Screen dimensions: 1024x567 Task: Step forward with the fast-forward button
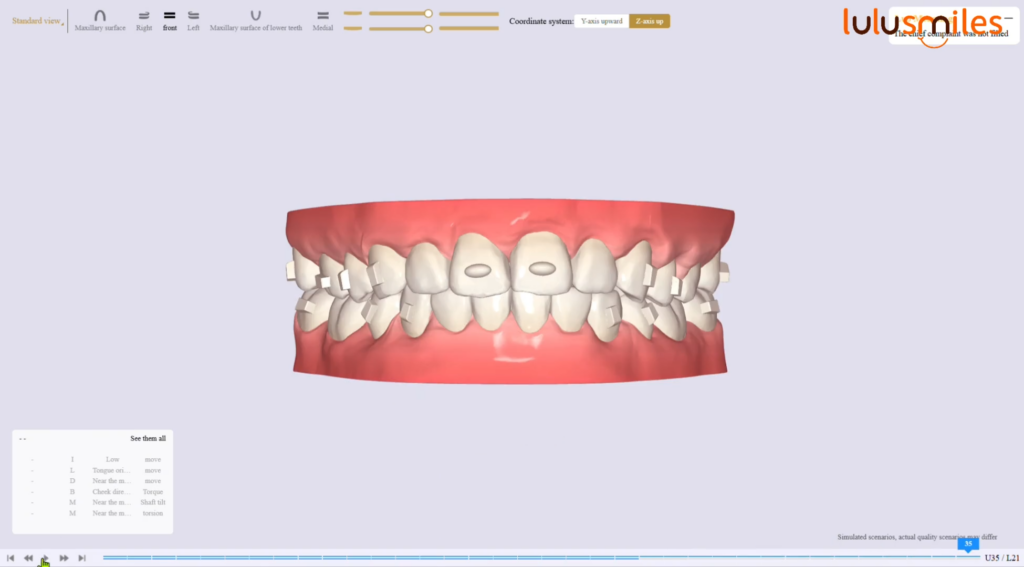point(64,558)
